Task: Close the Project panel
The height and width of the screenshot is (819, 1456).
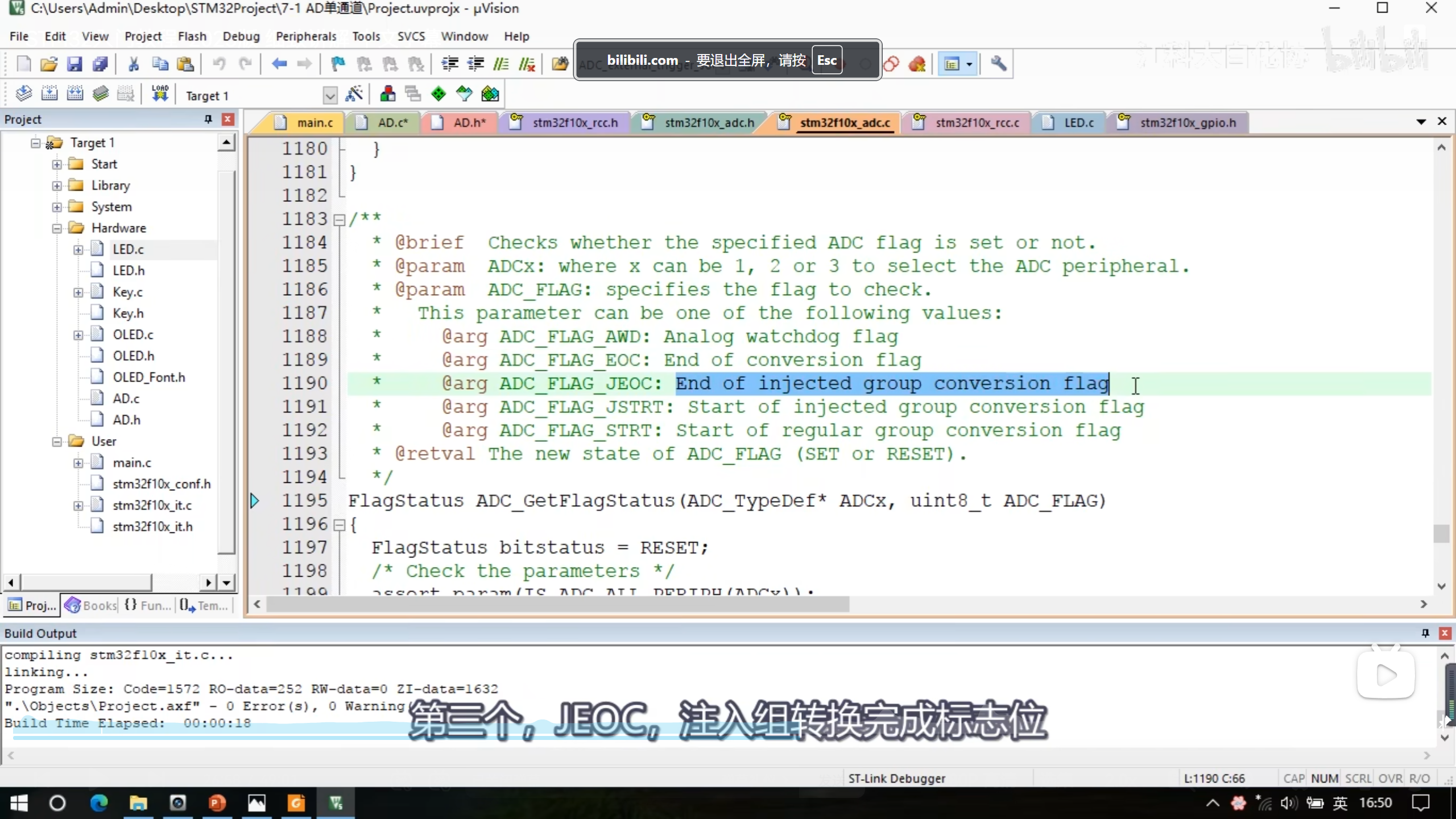Action: (227, 119)
